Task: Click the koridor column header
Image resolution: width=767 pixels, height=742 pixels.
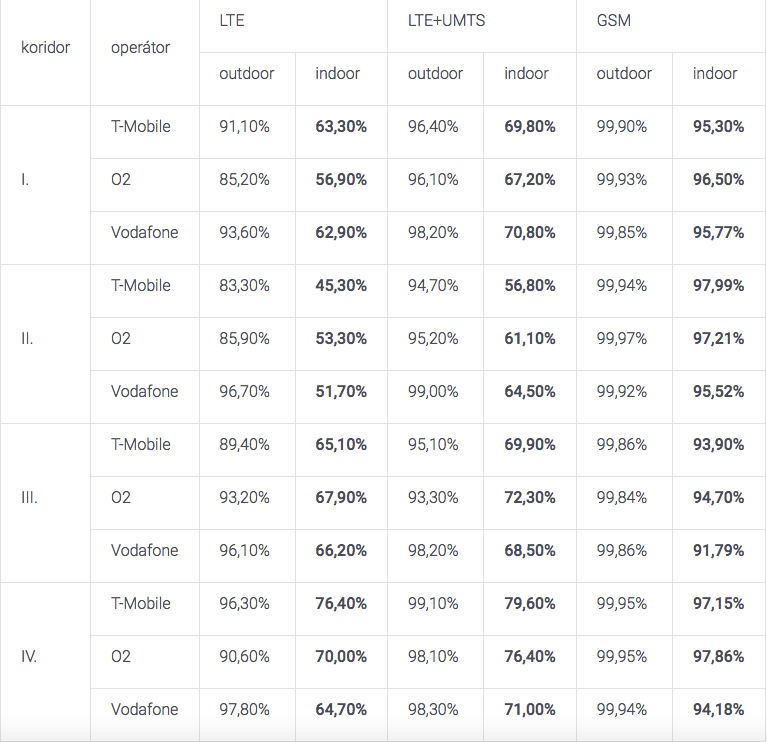Action: click(45, 47)
